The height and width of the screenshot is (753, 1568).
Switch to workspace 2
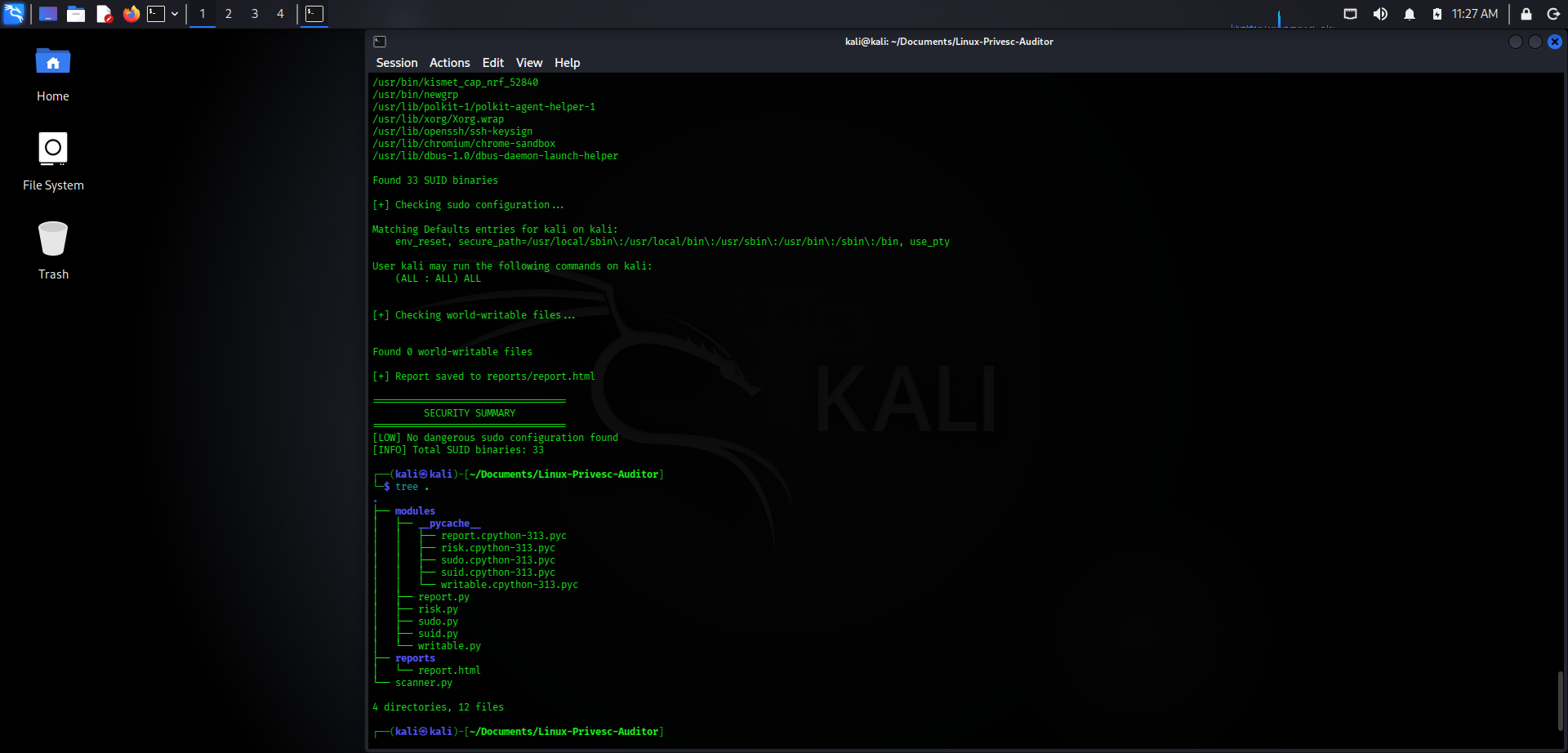tap(229, 14)
